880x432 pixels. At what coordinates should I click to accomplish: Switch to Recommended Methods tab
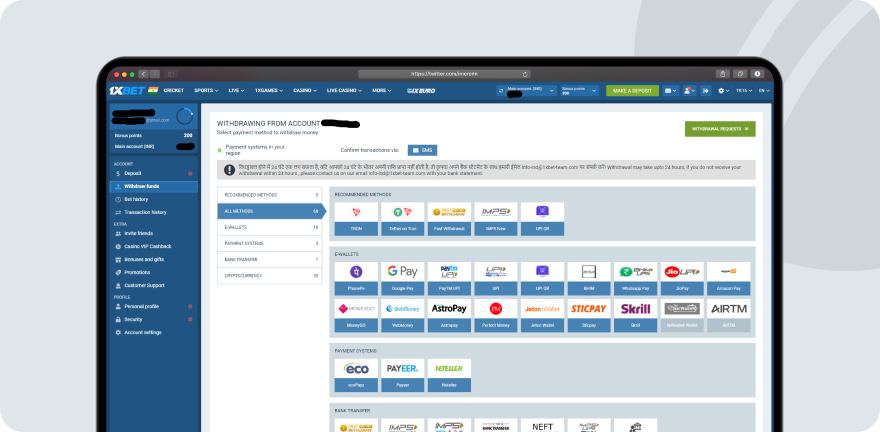tap(269, 195)
